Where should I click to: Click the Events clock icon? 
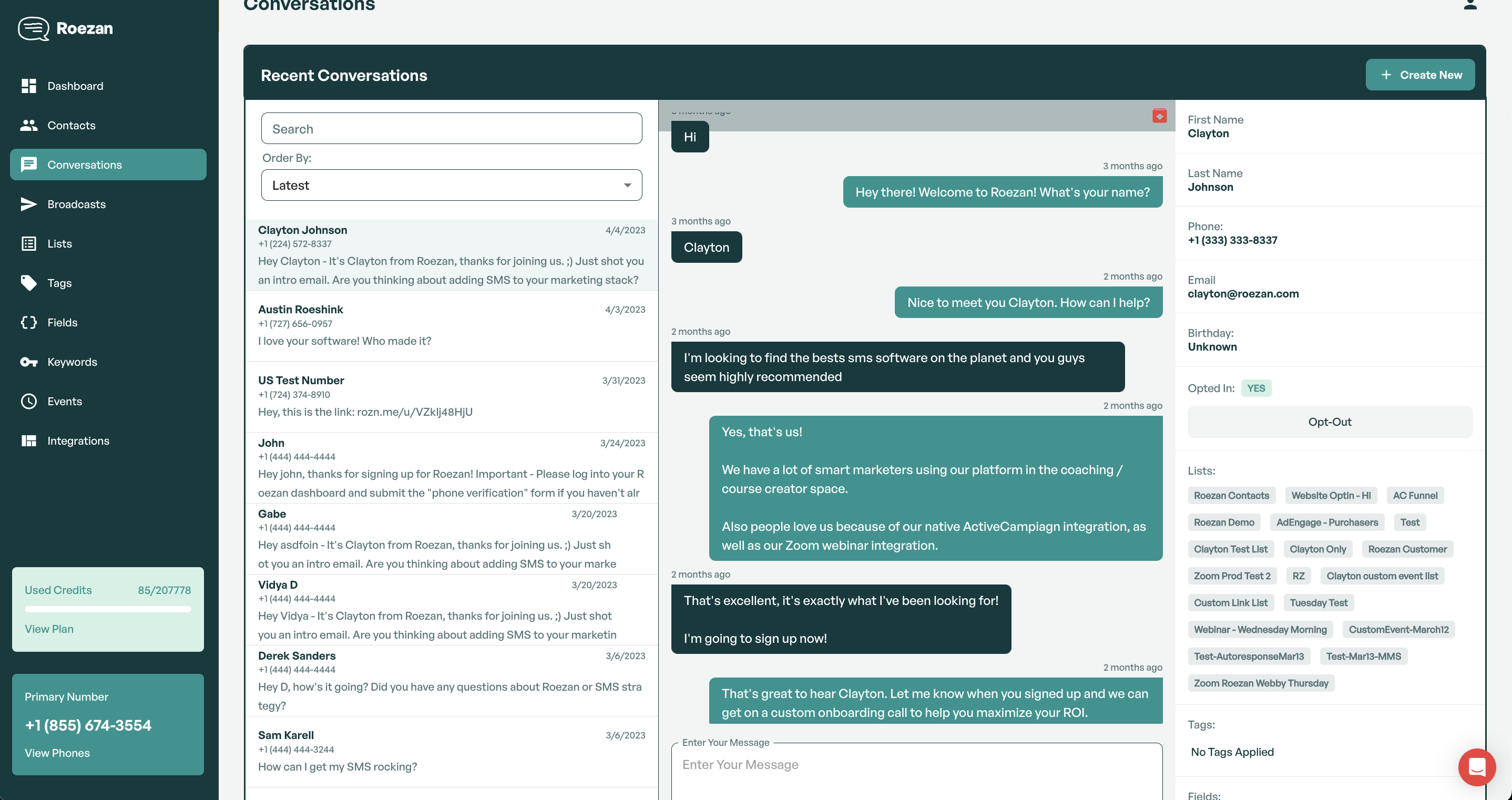28,402
